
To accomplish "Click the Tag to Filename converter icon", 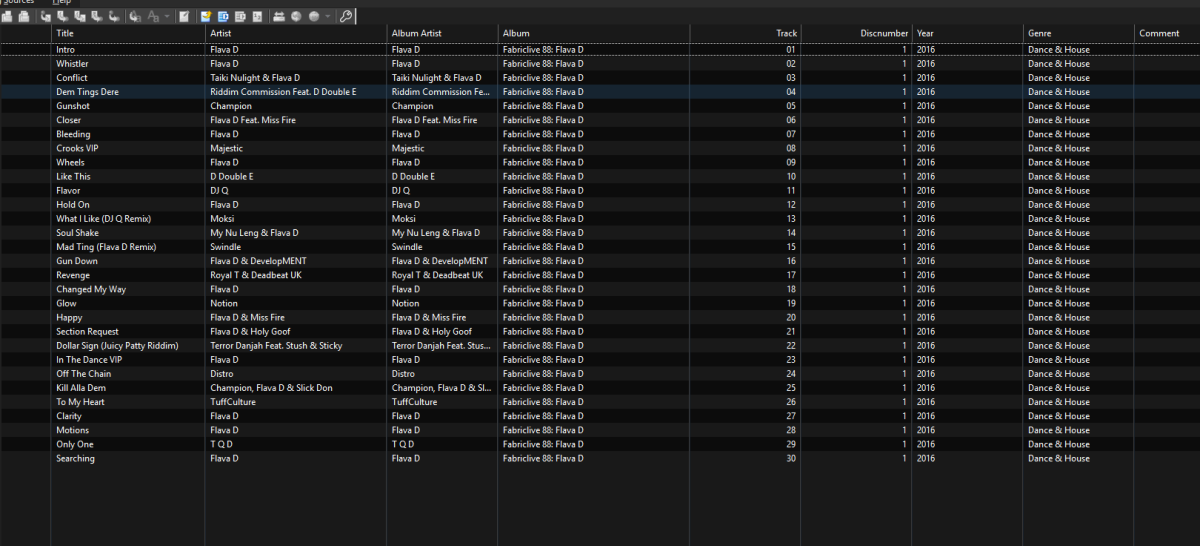I will tap(45, 16).
